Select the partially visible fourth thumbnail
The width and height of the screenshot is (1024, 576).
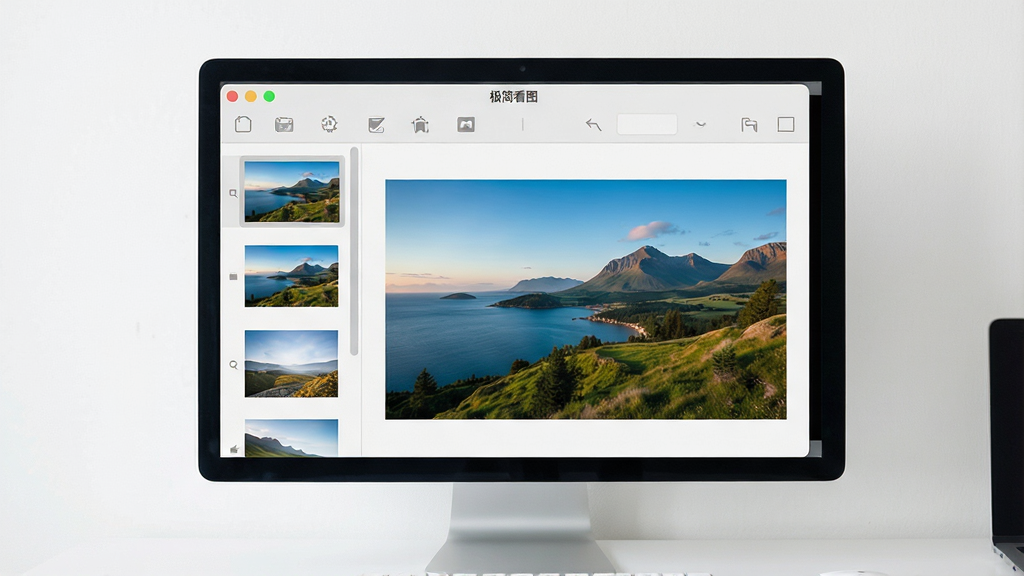point(291,438)
